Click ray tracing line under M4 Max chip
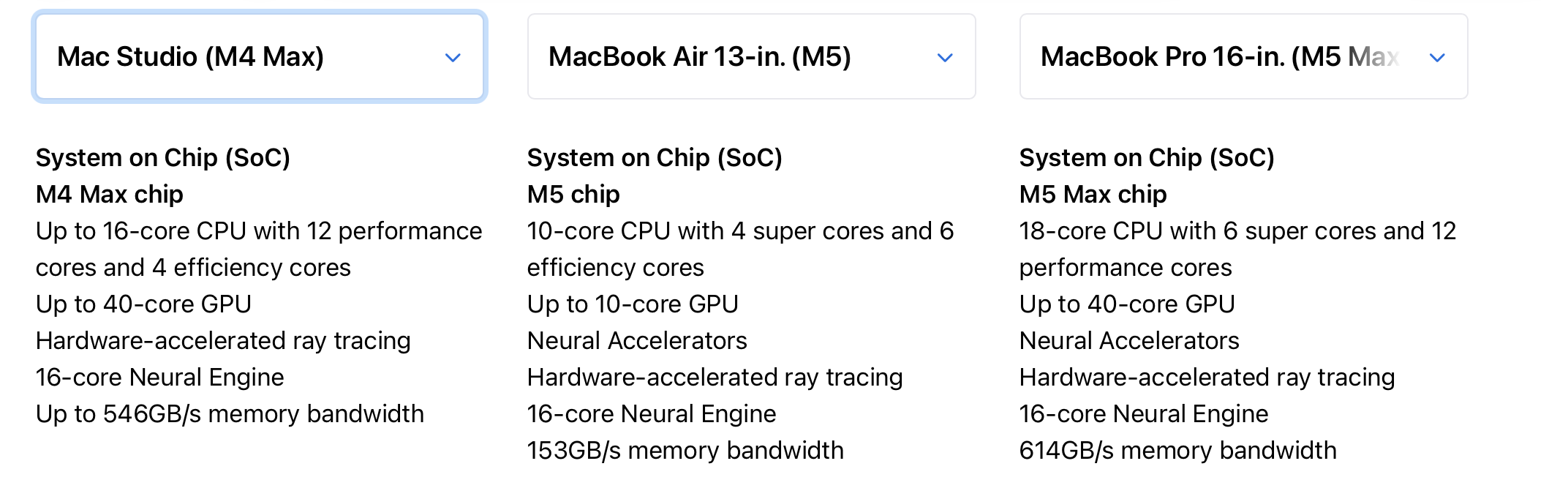 (223, 341)
